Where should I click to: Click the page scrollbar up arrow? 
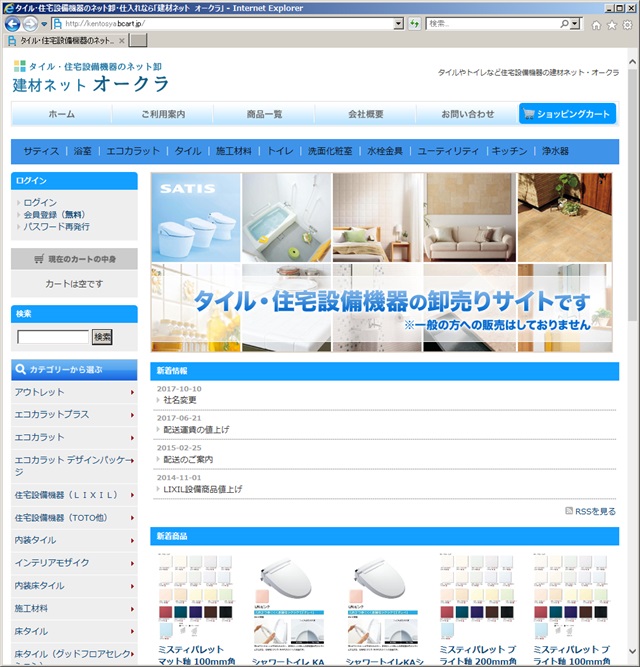pyautogui.click(x=632, y=62)
